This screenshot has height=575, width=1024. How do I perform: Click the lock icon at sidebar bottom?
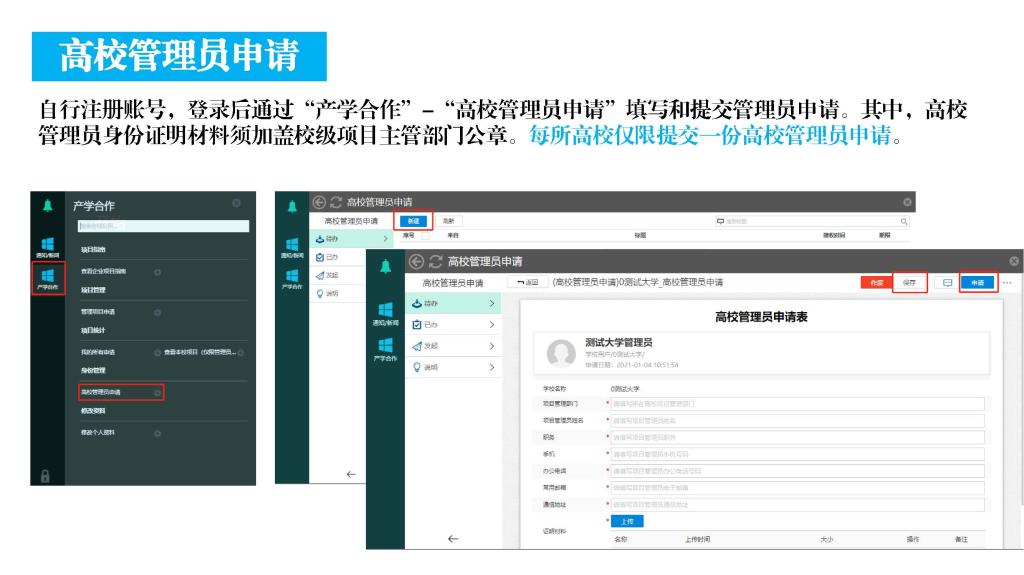tap(45, 476)
